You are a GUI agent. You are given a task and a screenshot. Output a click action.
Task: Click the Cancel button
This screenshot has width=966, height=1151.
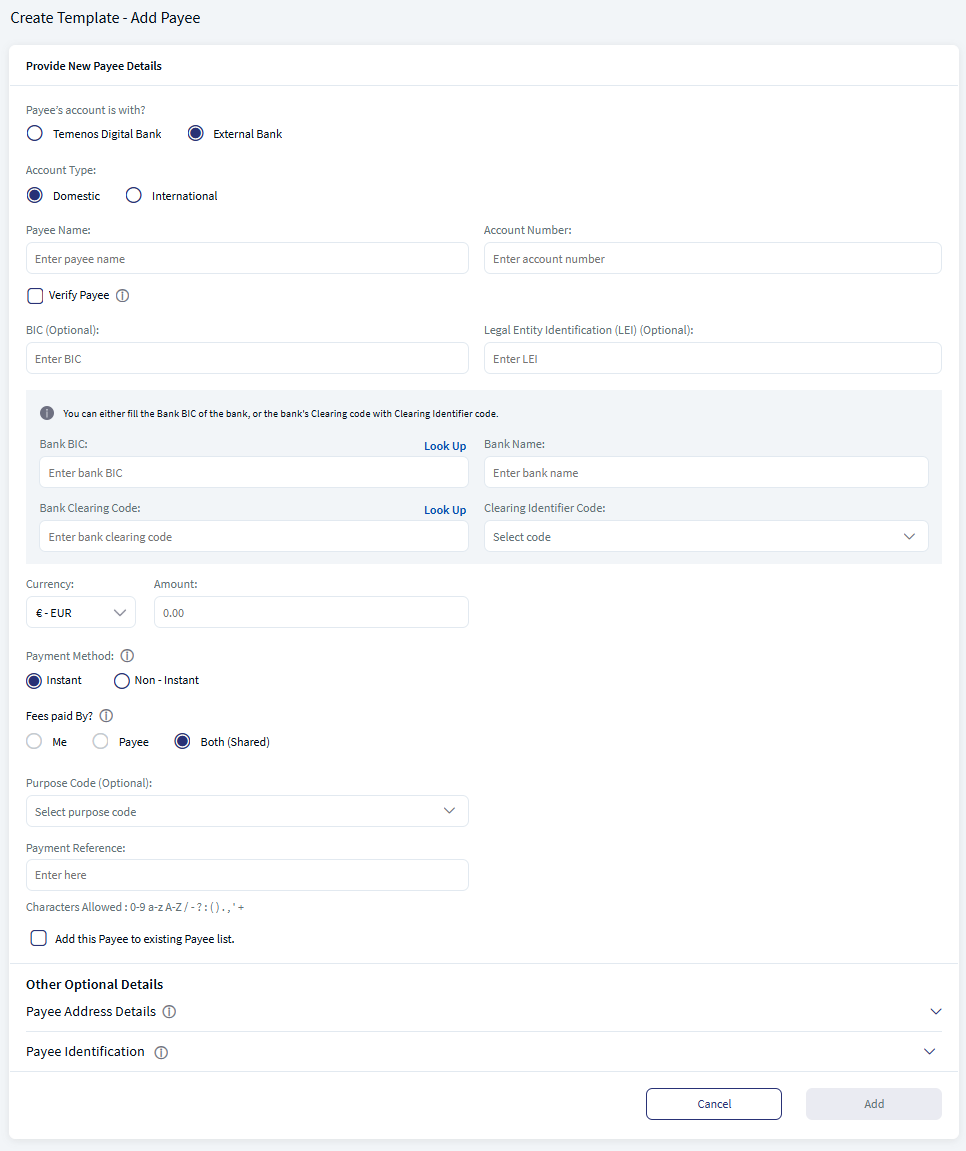click(x=713, y=1104)
